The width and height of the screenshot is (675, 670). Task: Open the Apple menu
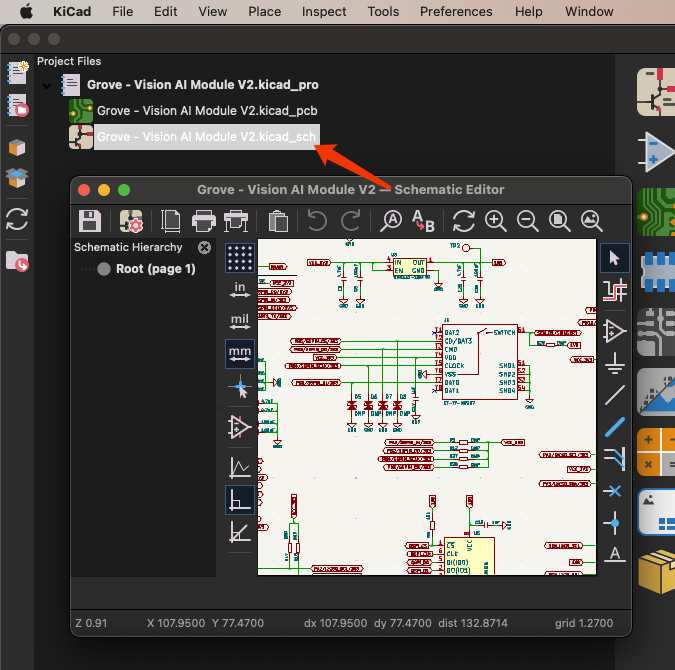click(x=26, y=12)
